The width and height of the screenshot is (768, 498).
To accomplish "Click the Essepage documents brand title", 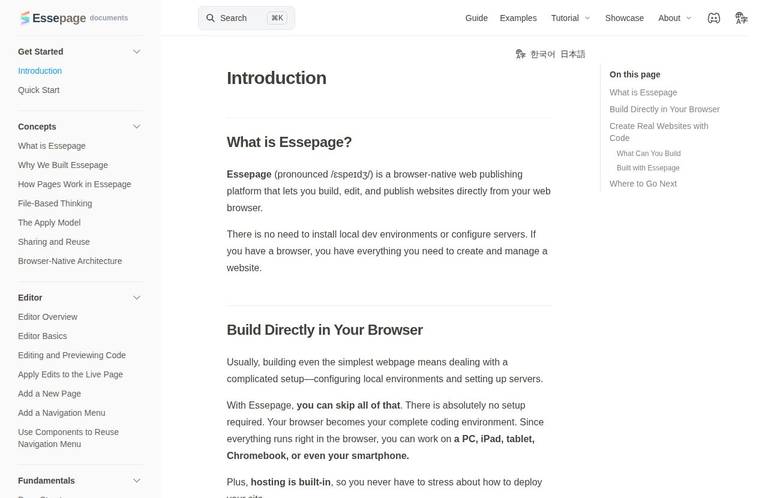I will 73,18.
